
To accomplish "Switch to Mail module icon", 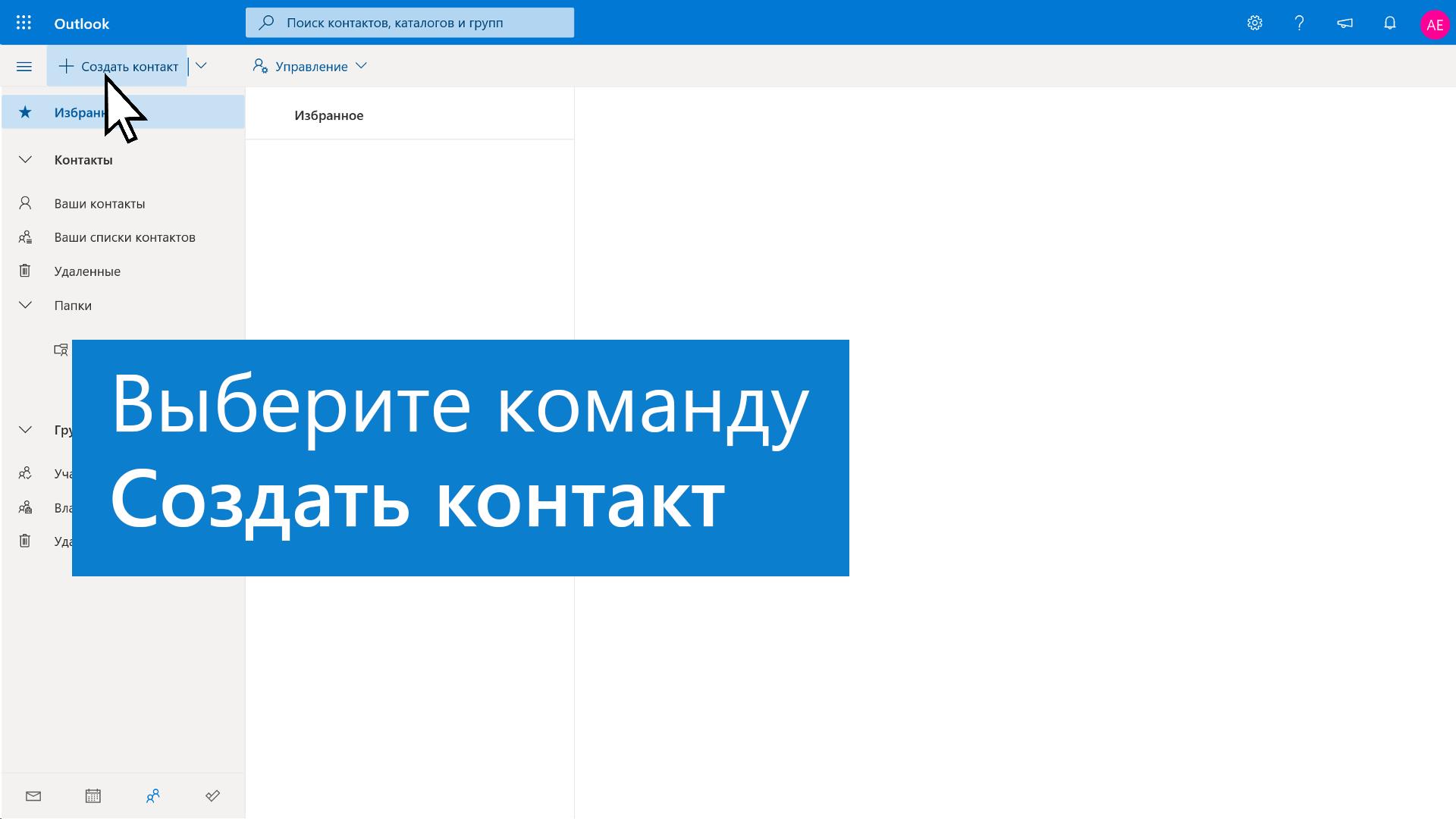I will click(x=33, y=795).
